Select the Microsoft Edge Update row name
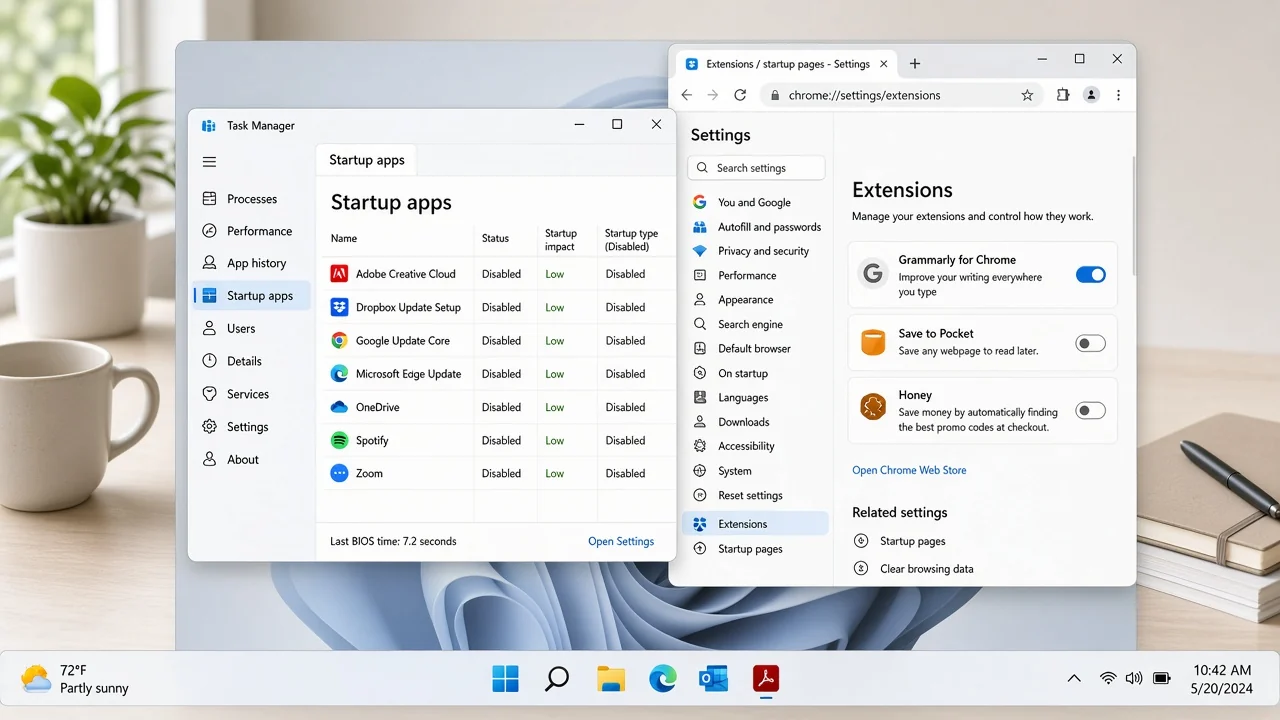1280x720 pixels. (409, 374)
